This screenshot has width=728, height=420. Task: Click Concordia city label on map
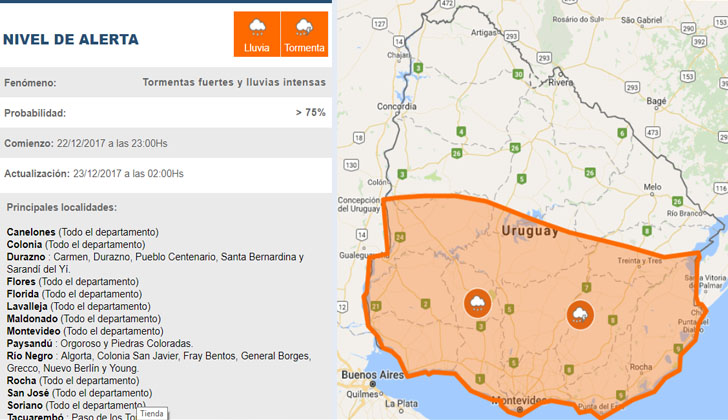[396, 106]
